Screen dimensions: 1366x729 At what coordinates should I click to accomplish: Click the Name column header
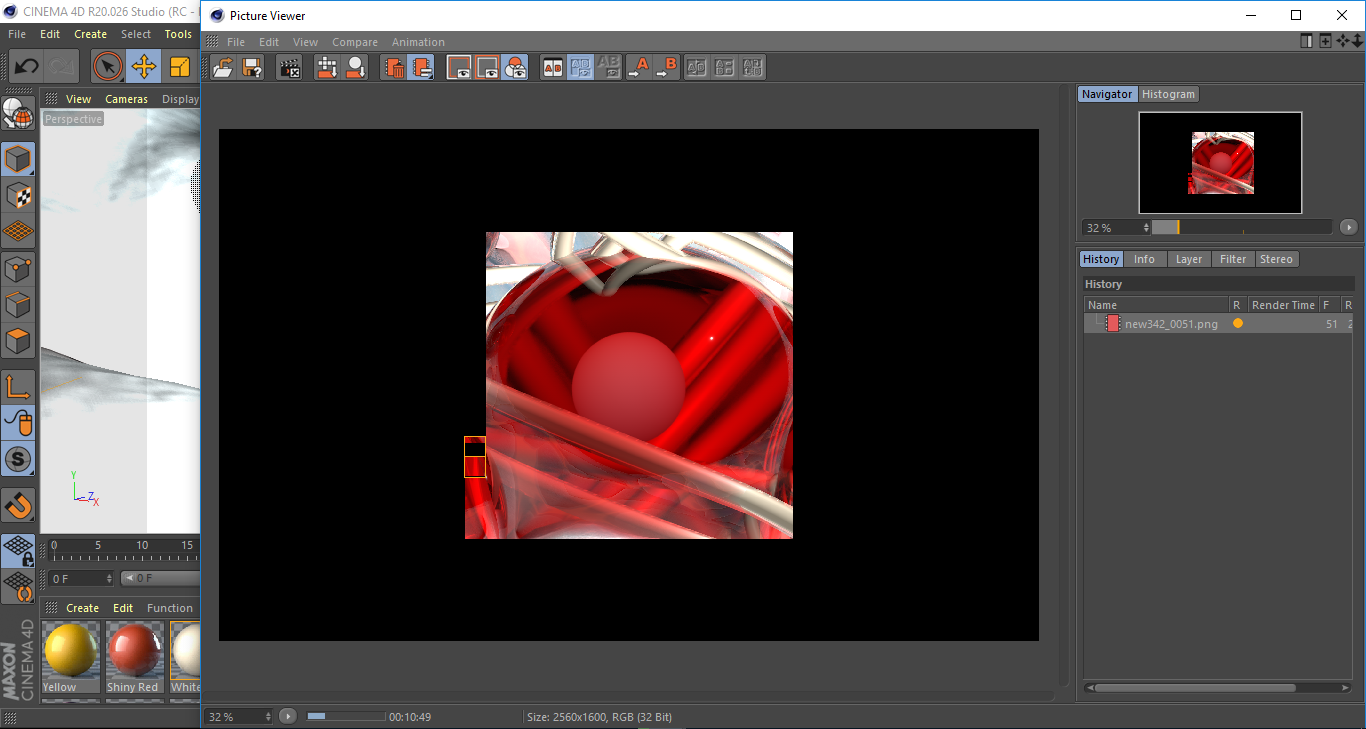click(1157, 305)
